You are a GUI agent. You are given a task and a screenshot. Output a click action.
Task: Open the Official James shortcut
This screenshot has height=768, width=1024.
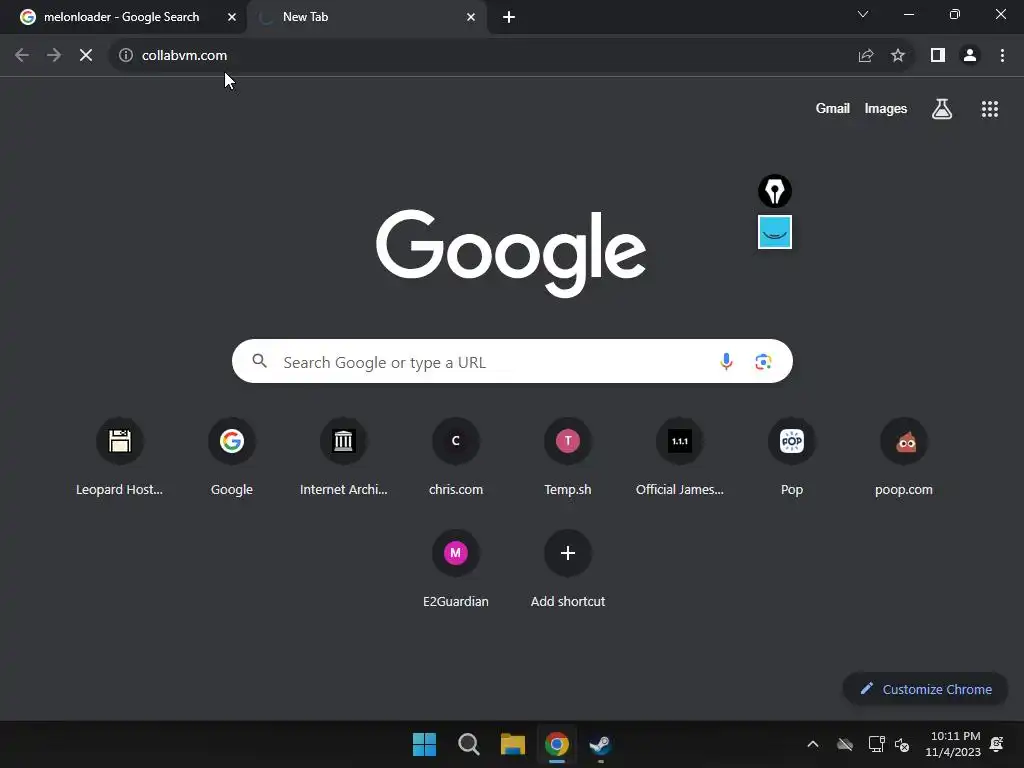(x=680, y=458)
